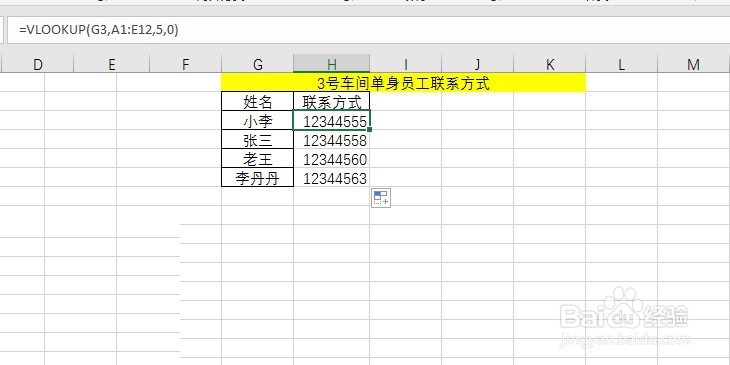730x365 pixels.
Task: Select the cell with value 12344560
Action: (331, 159)
